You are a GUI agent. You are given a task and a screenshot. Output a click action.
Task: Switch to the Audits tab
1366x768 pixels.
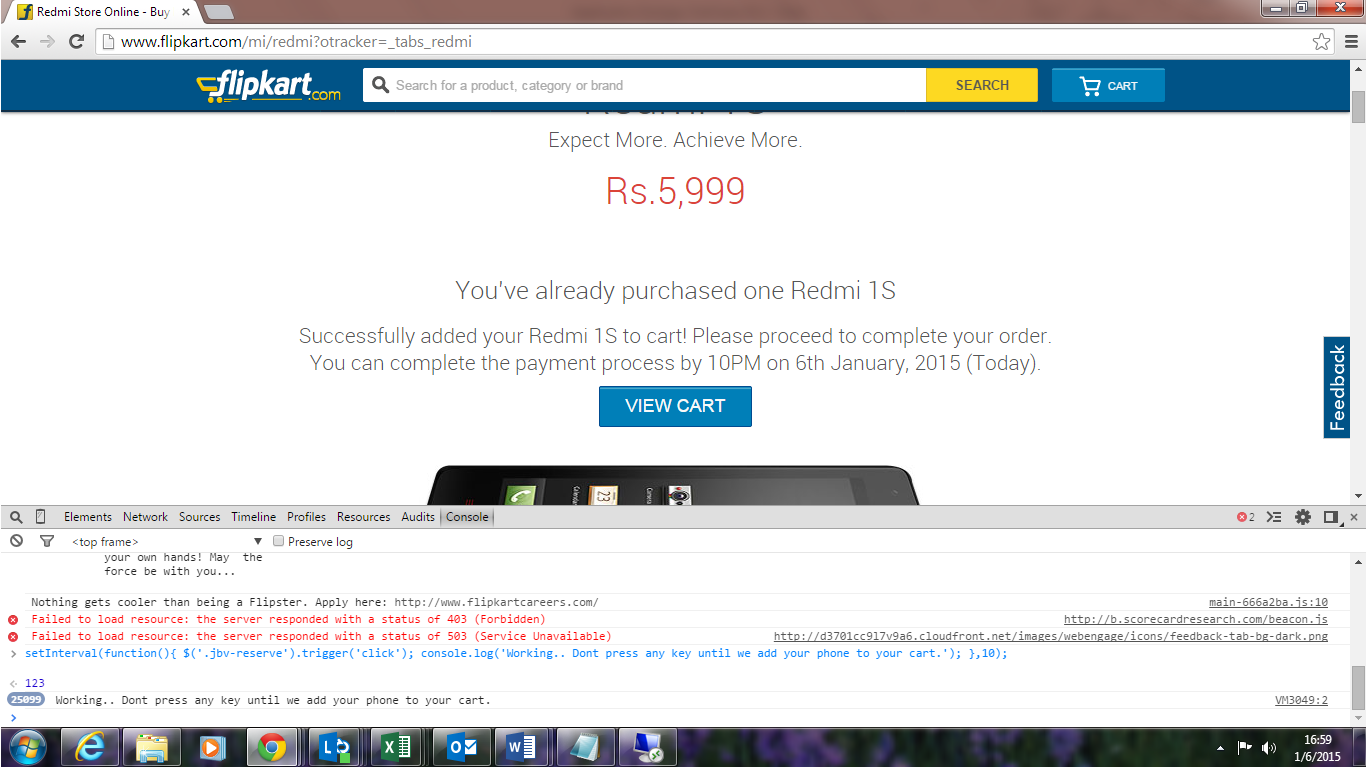click(418, 517)
